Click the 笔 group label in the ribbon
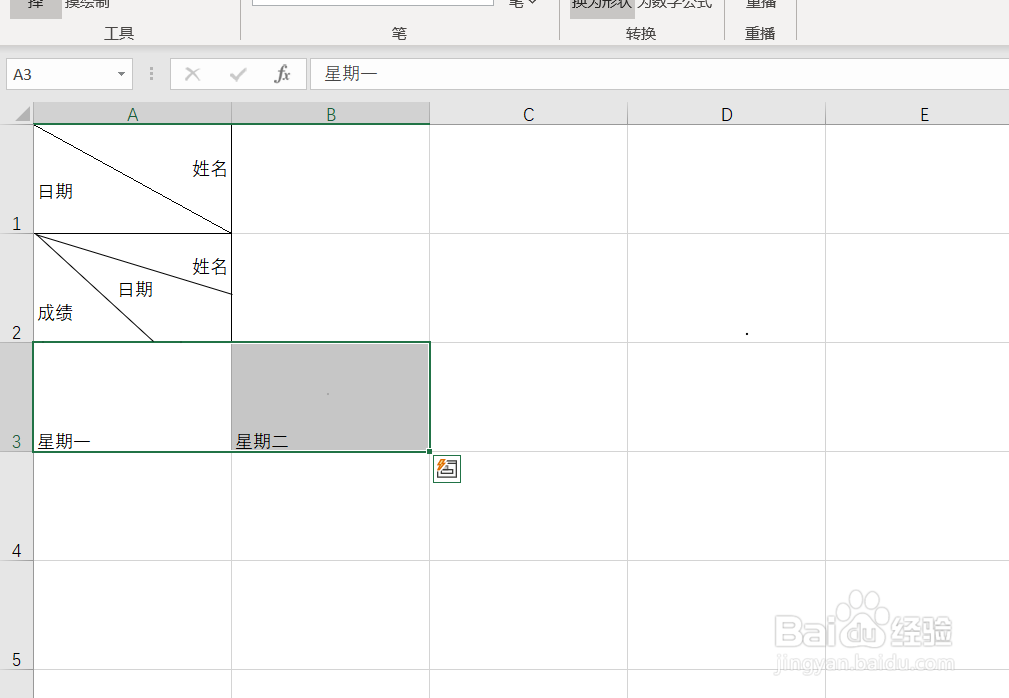Image resolution: width=1009 pixels, height=698 pixels. tap(399, 33)
